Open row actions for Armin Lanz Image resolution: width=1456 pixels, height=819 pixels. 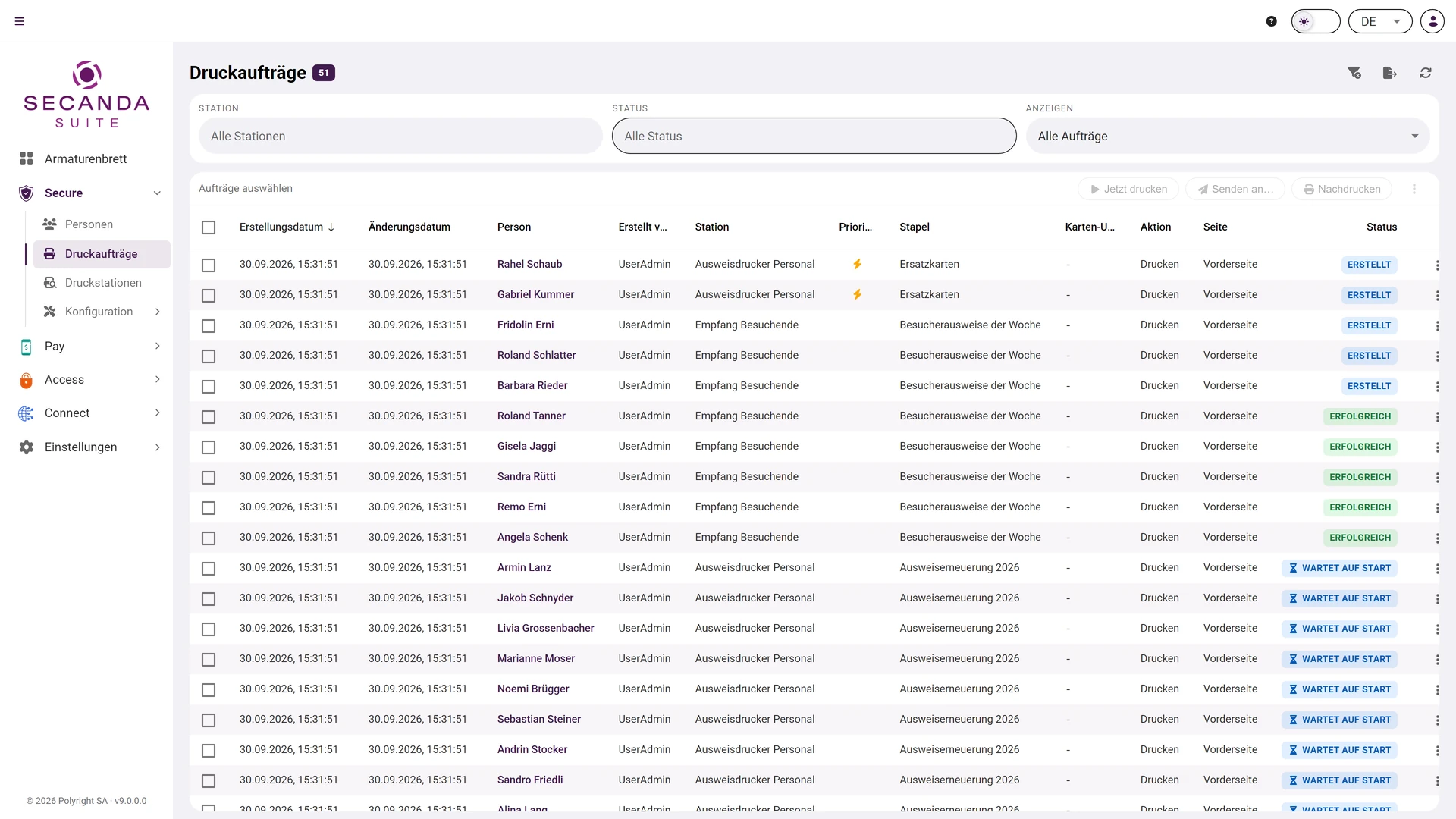point(1437,569)
